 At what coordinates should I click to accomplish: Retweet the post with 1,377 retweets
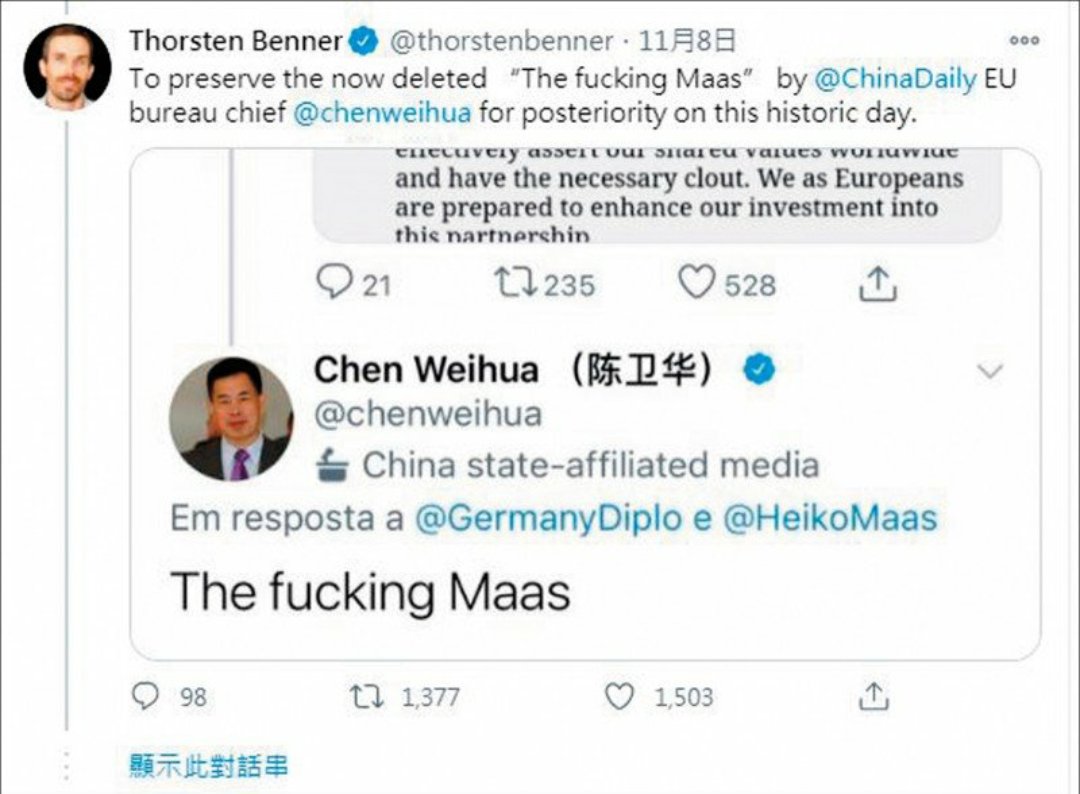pyautogui.click(x=366, y=696)
